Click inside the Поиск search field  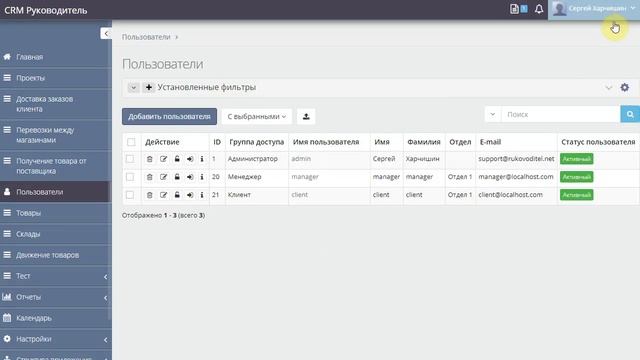pyautogui.click(x=560, y=114)
